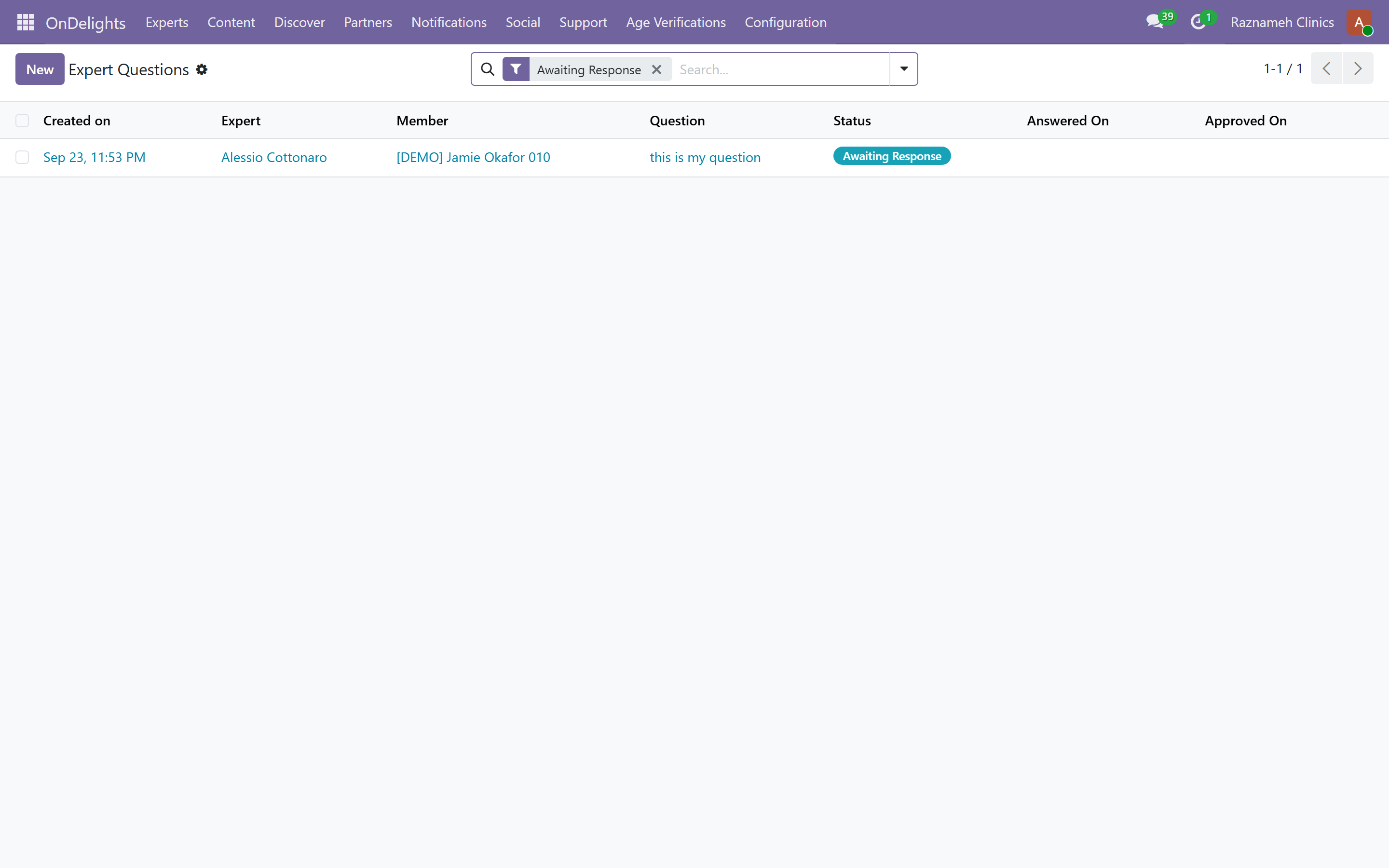Click the 1-1 / 1 pager counter
This screenshot has width=1389, height=868.
point(1283,68)
